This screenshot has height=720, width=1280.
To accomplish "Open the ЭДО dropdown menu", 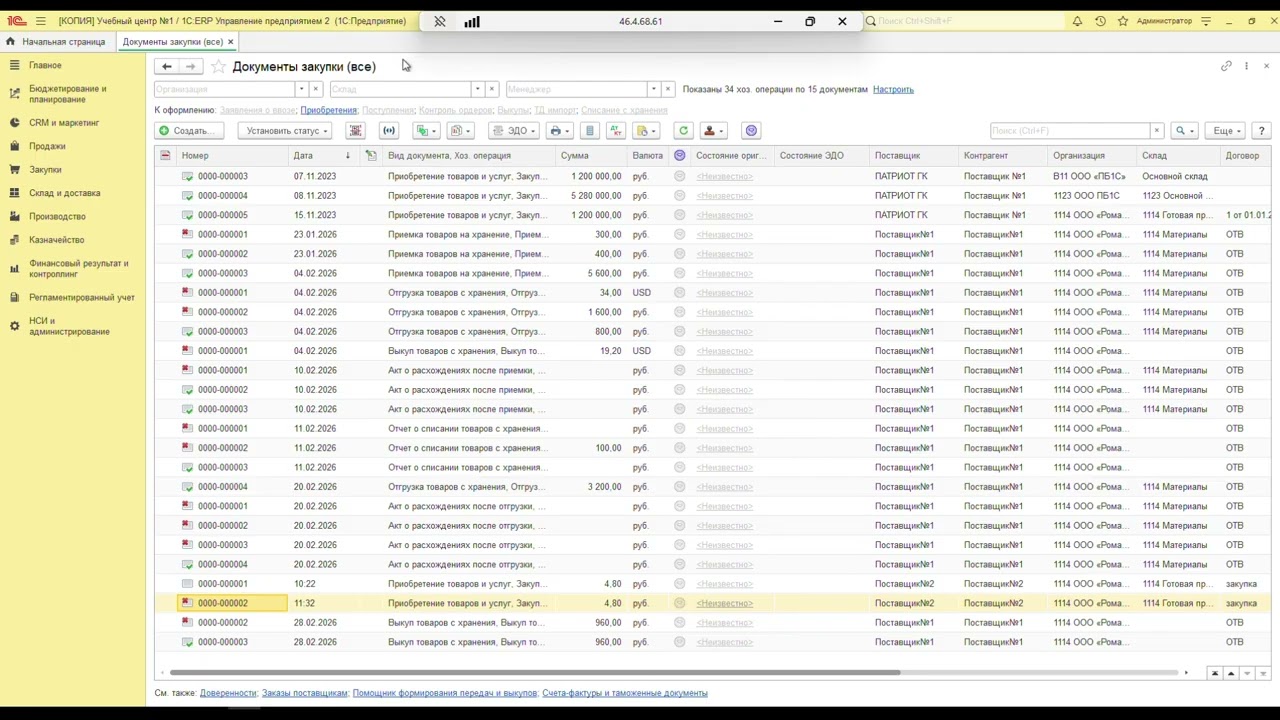I will [x=514, y=131].
